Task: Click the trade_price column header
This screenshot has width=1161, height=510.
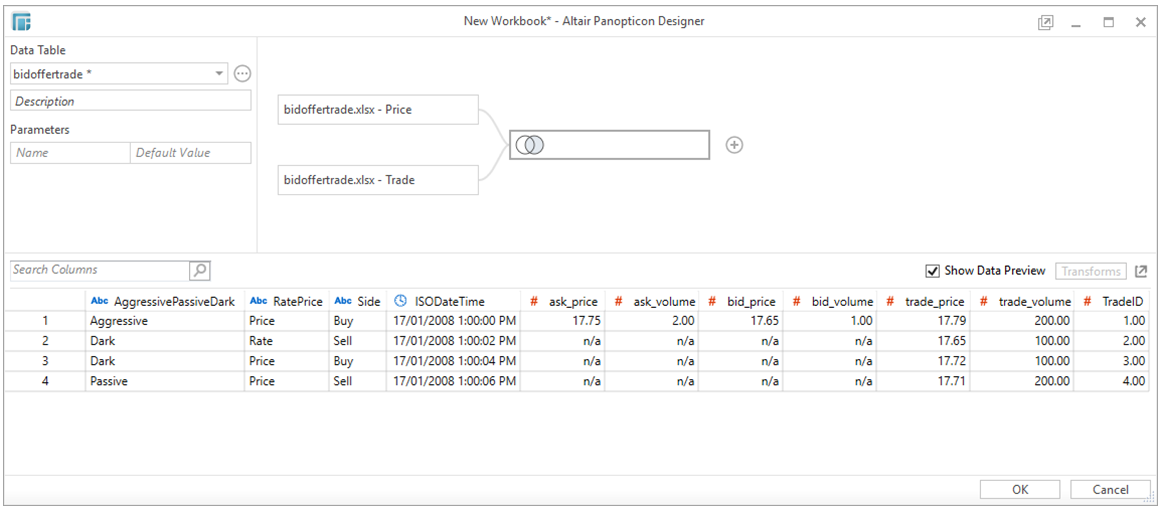Action: pos(934,301)
